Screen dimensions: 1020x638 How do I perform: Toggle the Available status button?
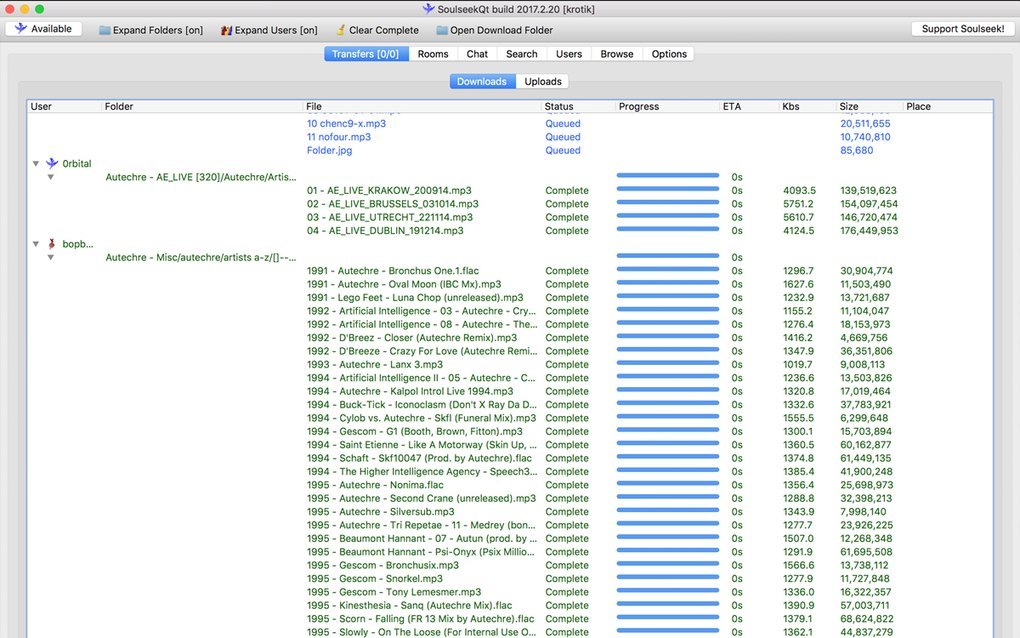[44, 29]
